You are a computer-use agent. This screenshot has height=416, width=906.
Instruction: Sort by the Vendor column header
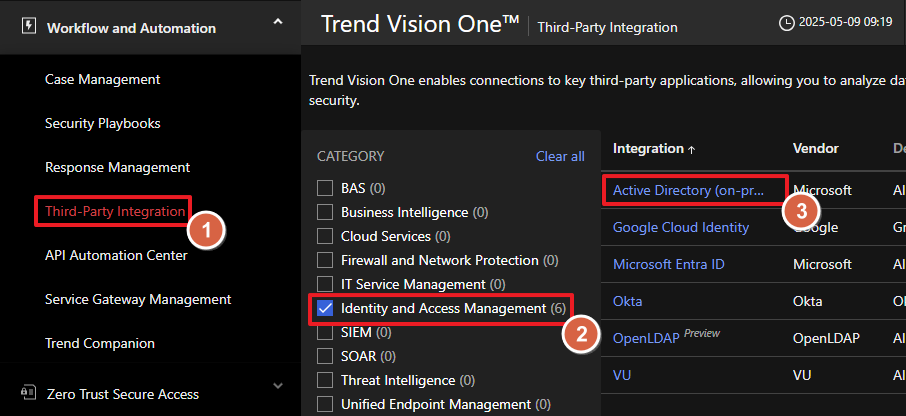(x=815, y=148)
